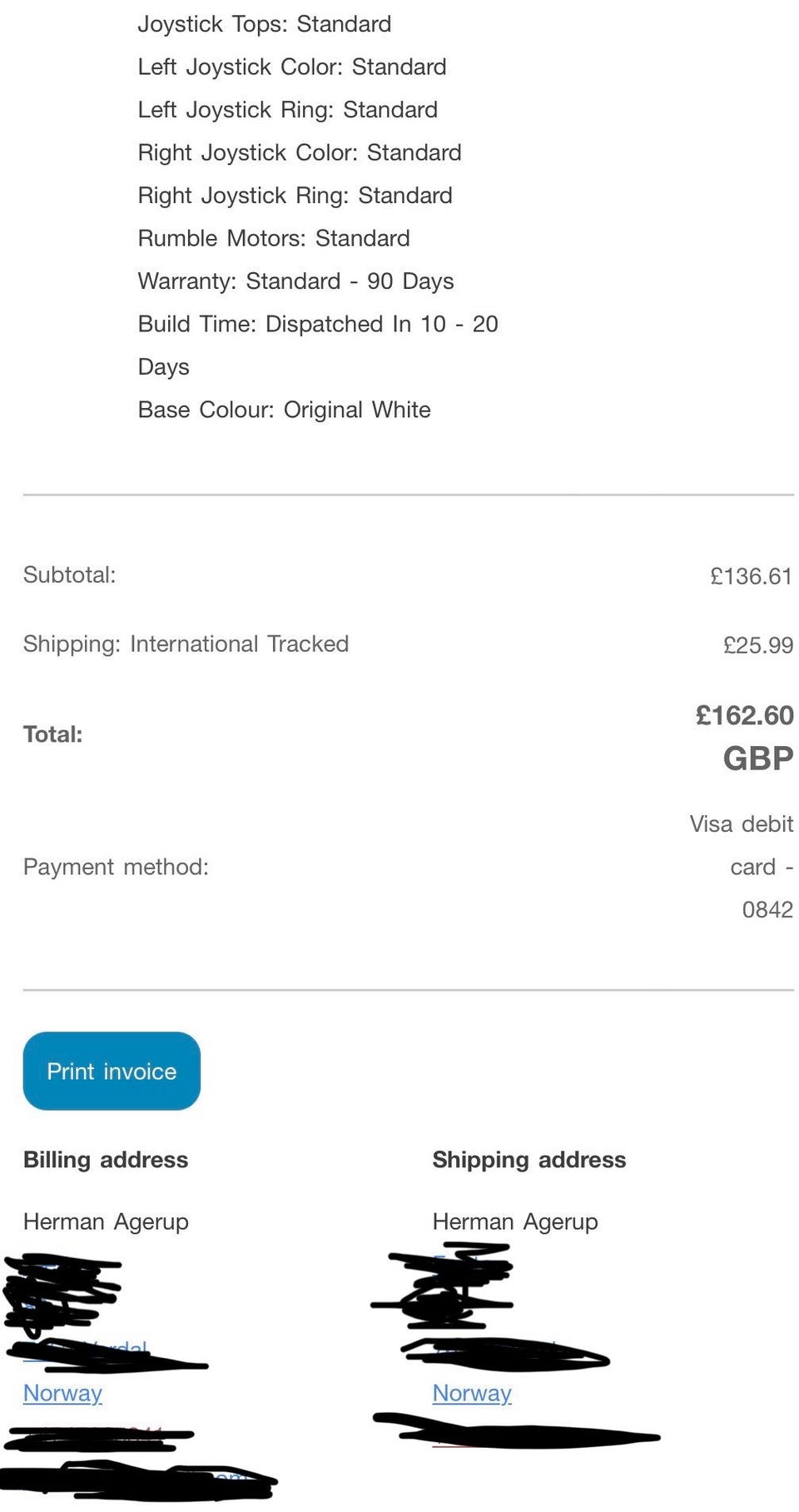This screenshot has height=1512, width=799.
Task: Open the Norway link under Billing address
Action: click(x=62, y=1392)
